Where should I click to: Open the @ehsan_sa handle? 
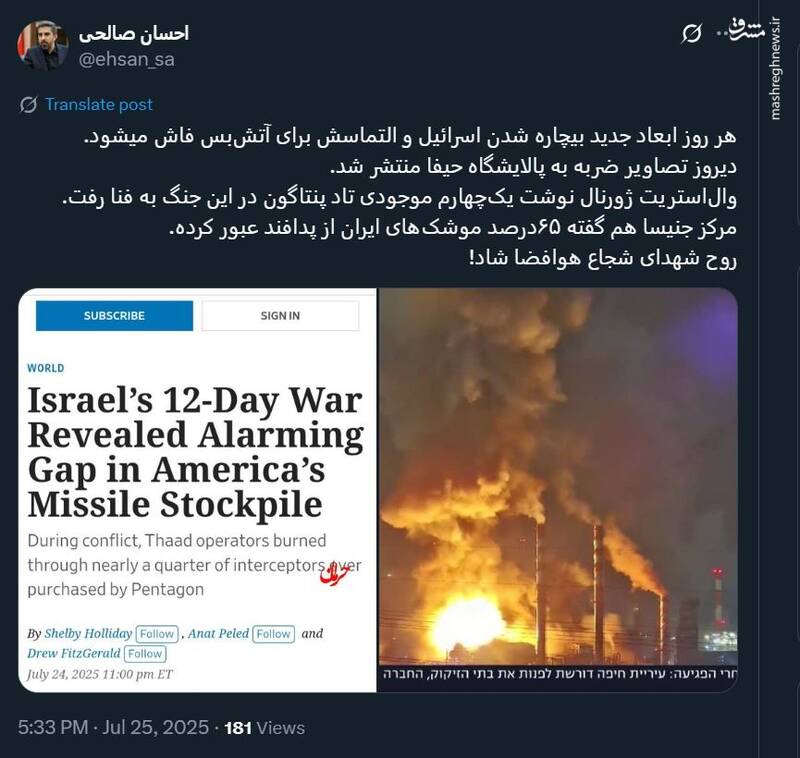click(127, 59)
